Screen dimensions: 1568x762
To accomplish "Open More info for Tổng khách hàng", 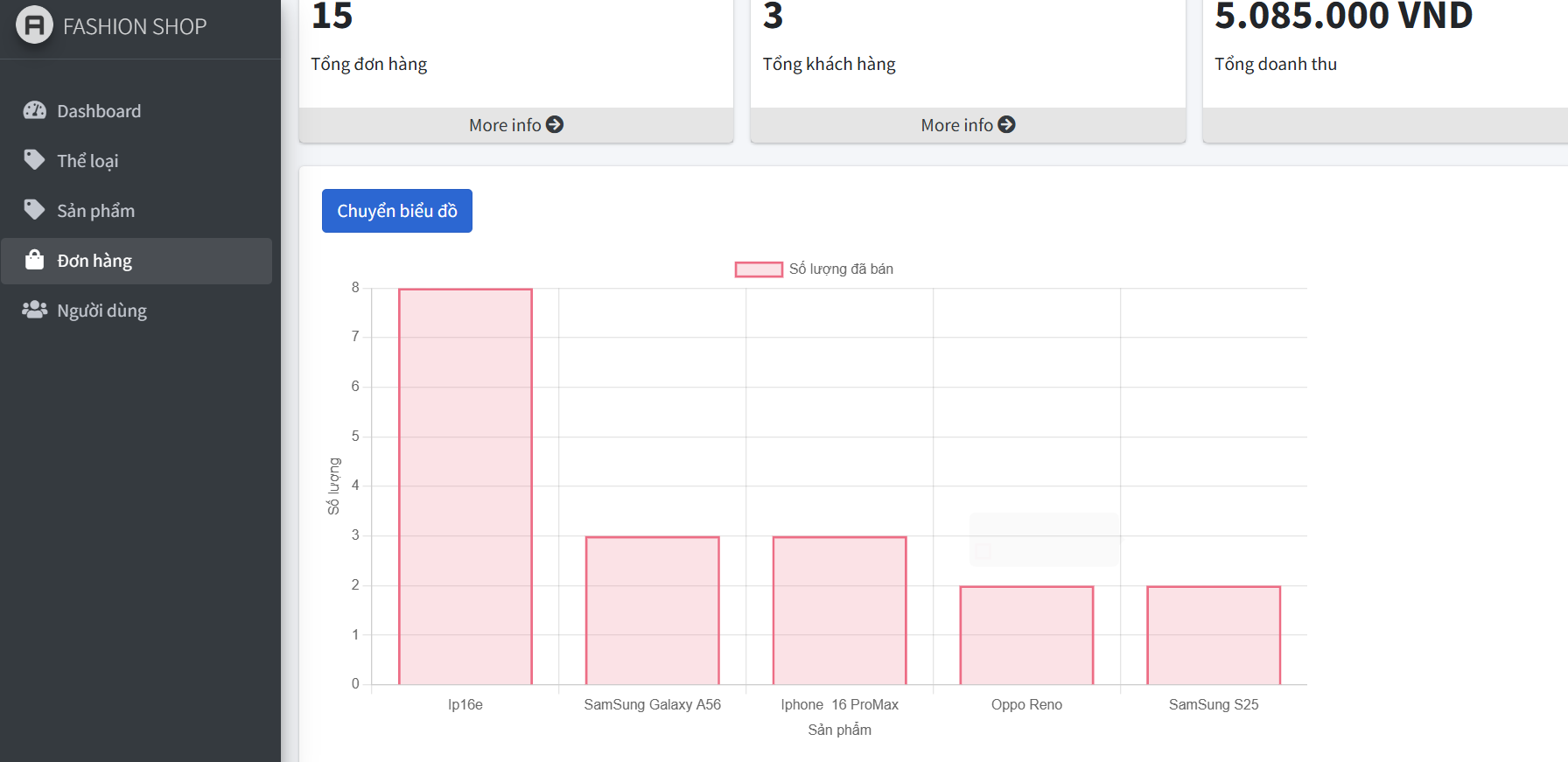I will [968, 125].
